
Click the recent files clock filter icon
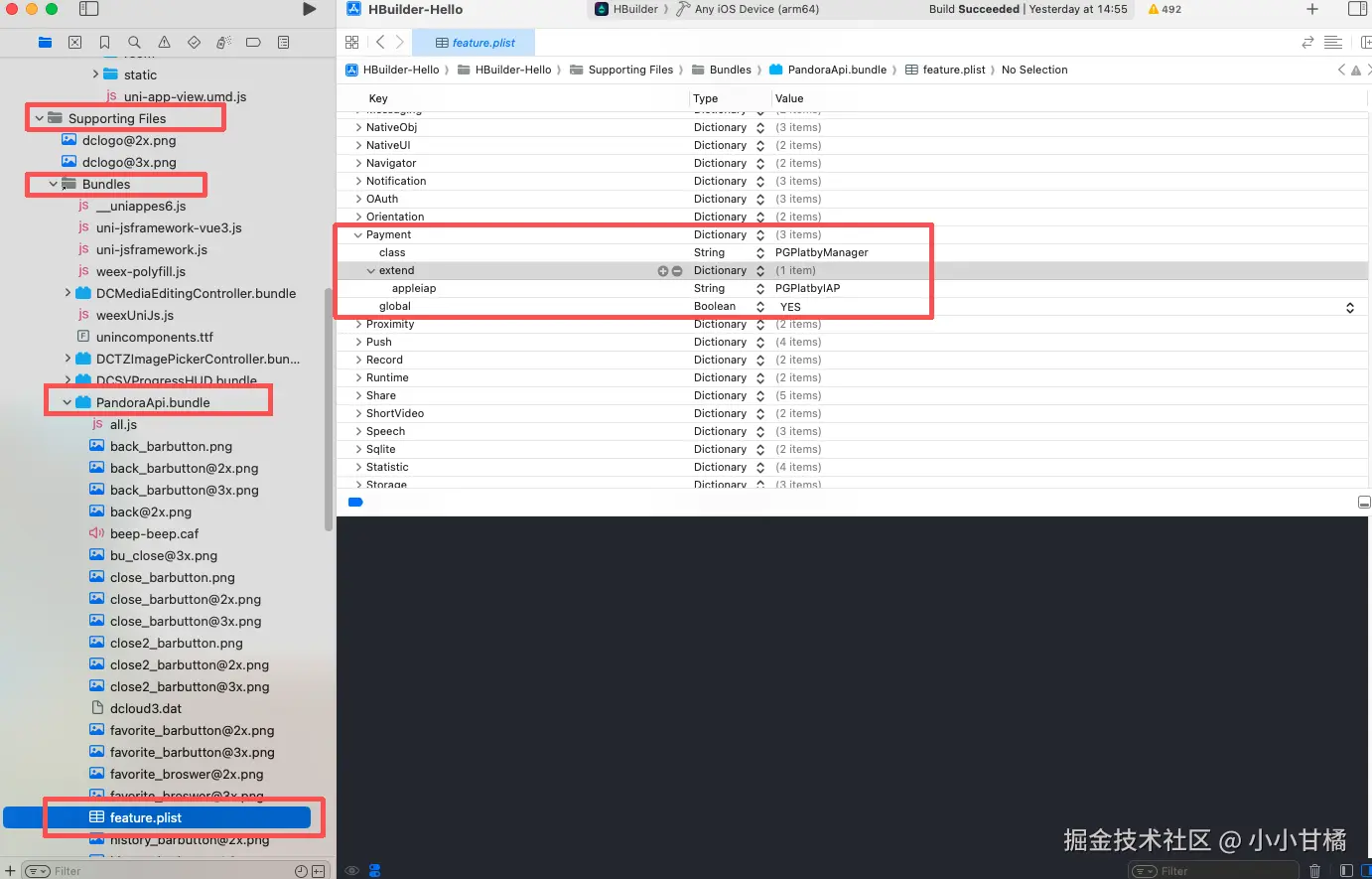click(x=301, y=871)
